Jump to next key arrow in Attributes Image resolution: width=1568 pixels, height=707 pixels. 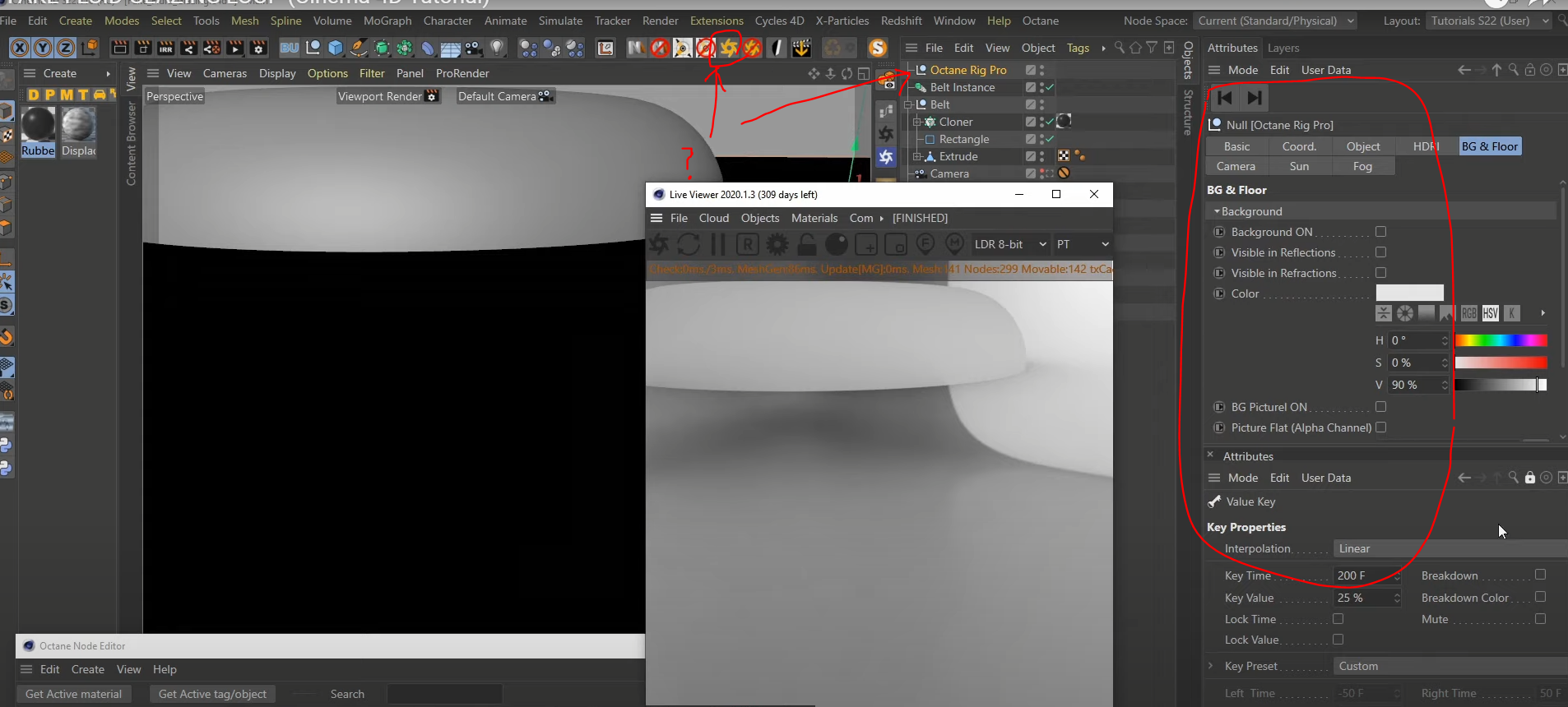(x=1255, y=98)
